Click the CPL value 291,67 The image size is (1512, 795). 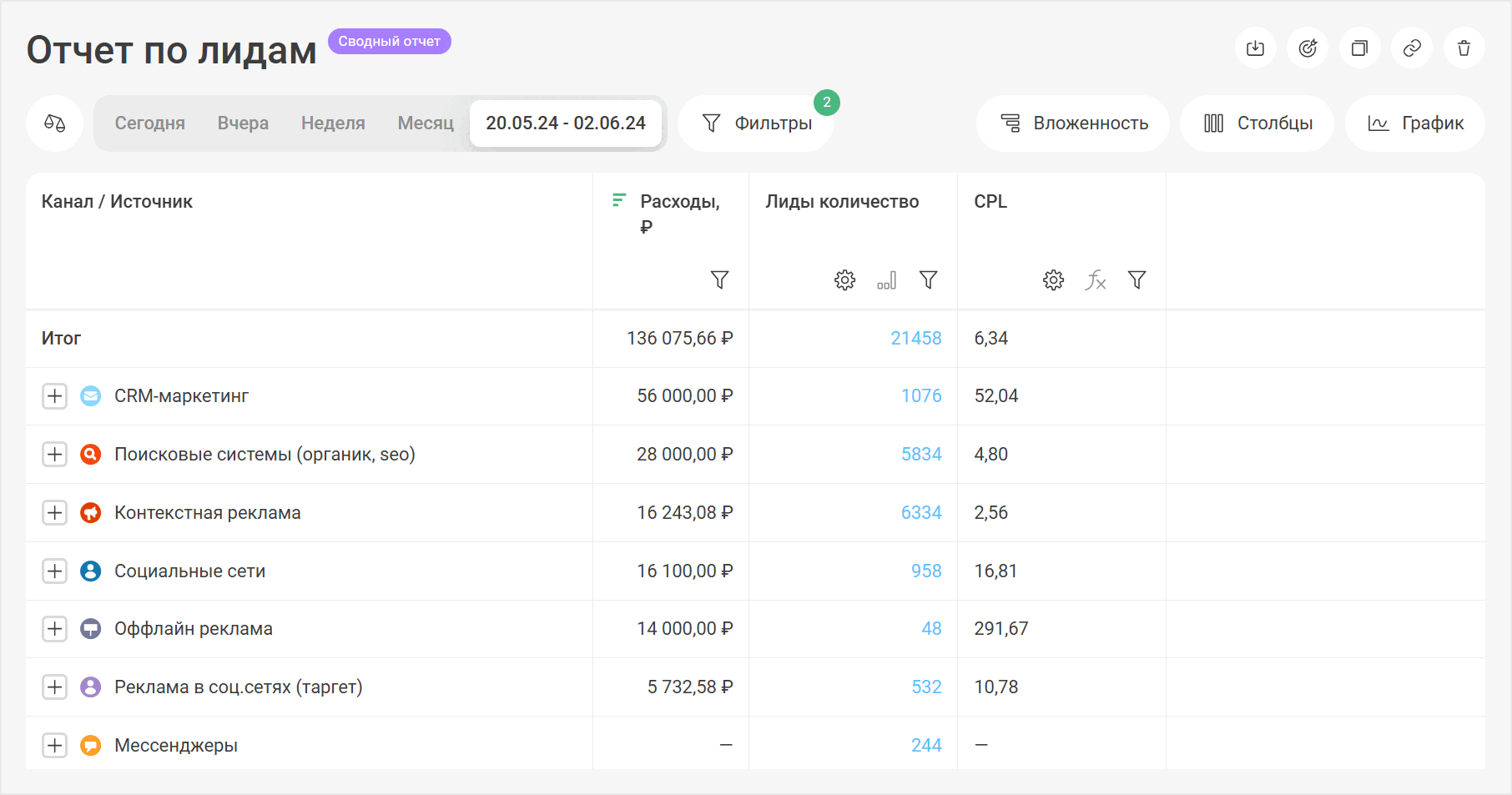tap(1000, 629)
